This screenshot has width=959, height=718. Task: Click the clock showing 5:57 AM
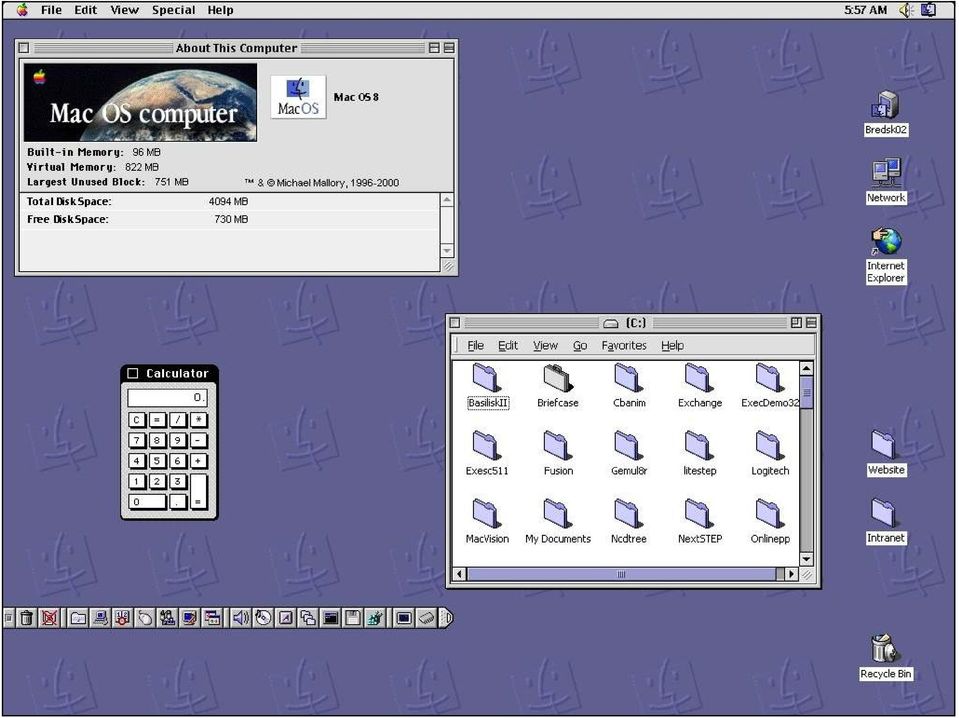865,10
